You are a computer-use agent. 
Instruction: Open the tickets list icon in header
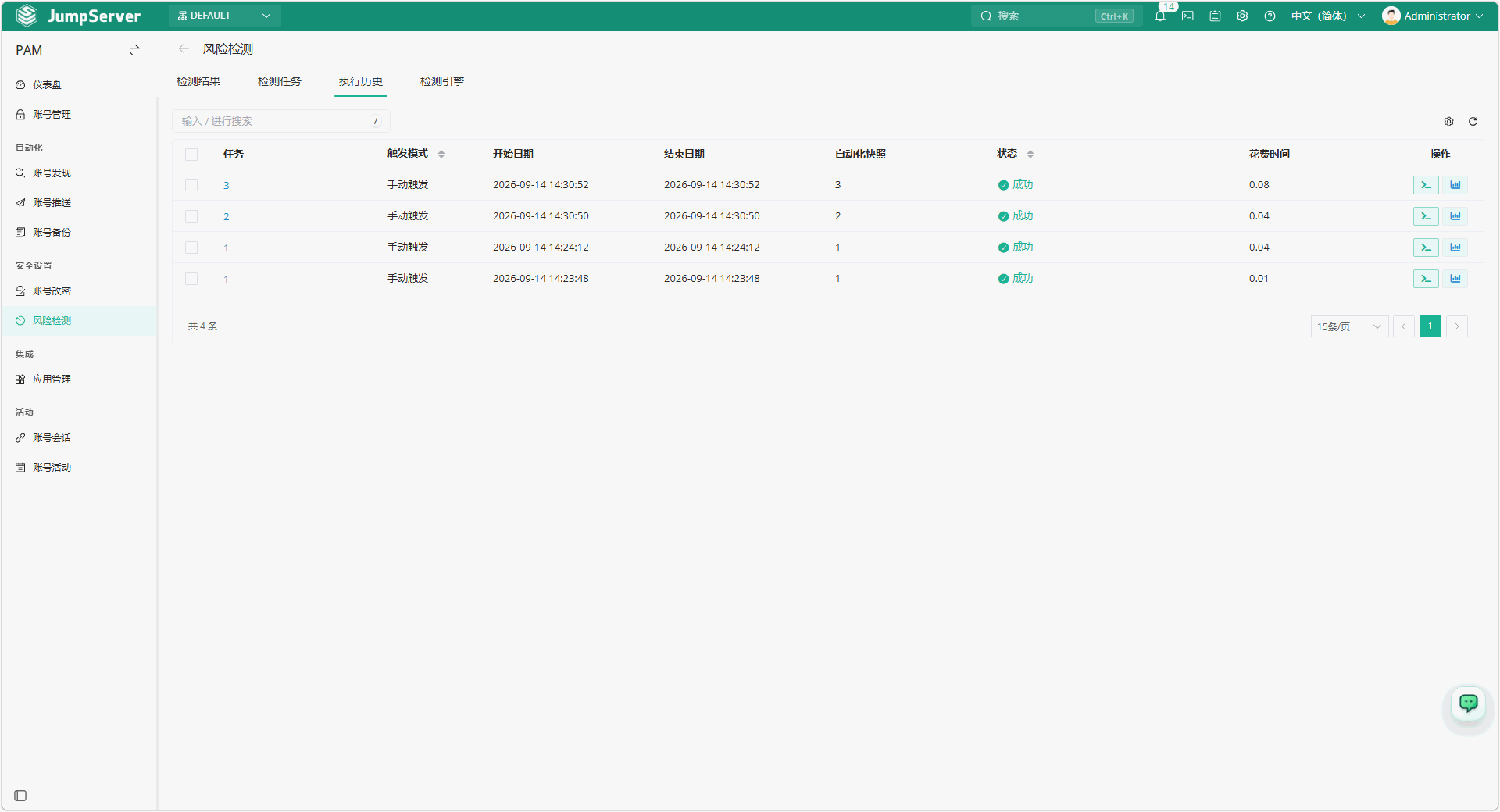point(1215,16)
